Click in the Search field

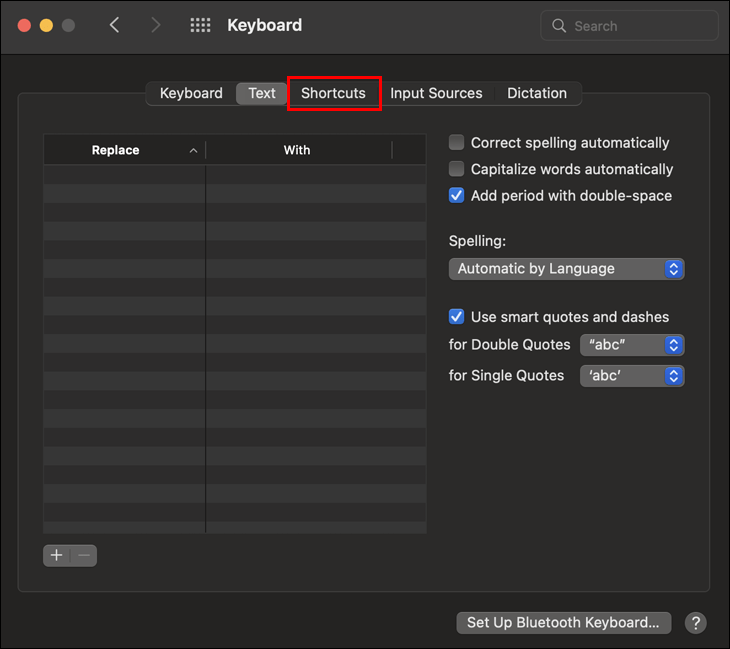point(636,26)
